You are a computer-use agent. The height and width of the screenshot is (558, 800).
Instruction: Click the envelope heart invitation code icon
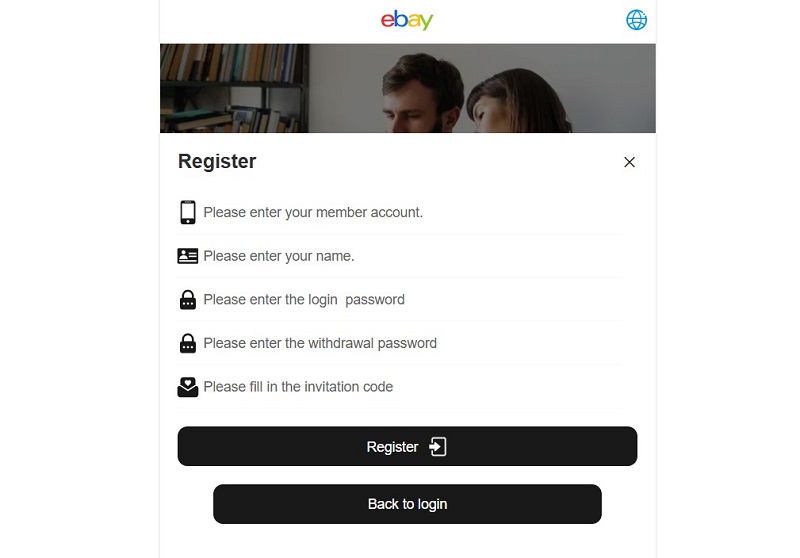(187, 387)
